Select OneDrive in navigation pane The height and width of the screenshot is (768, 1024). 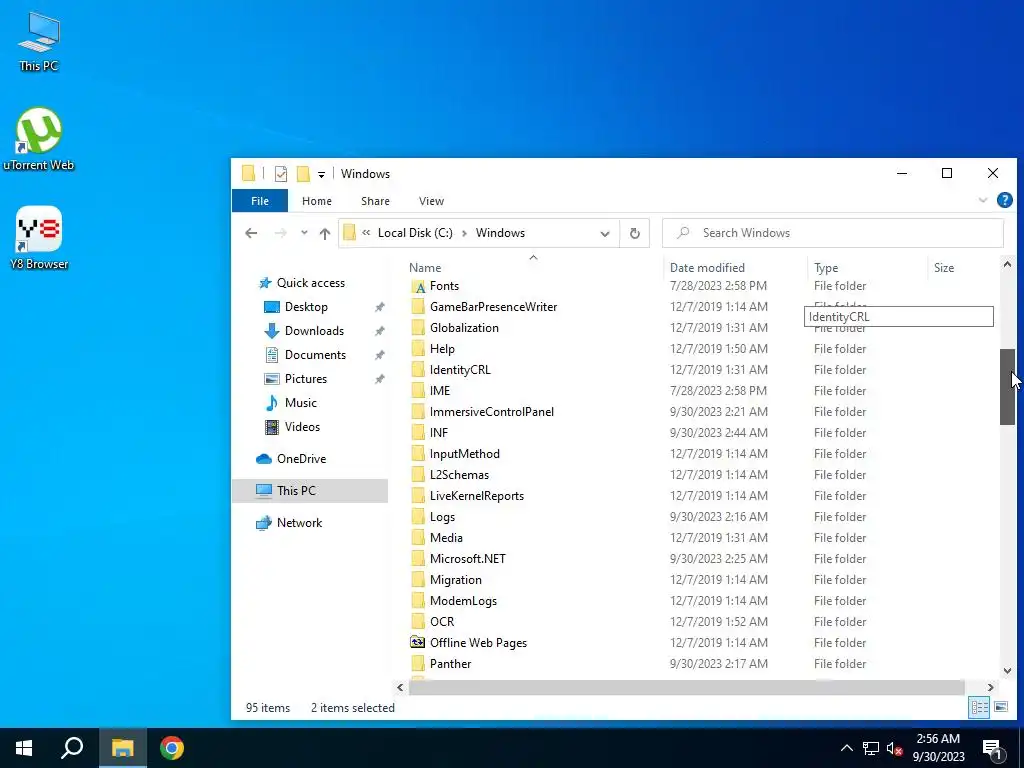click(301, 459)
